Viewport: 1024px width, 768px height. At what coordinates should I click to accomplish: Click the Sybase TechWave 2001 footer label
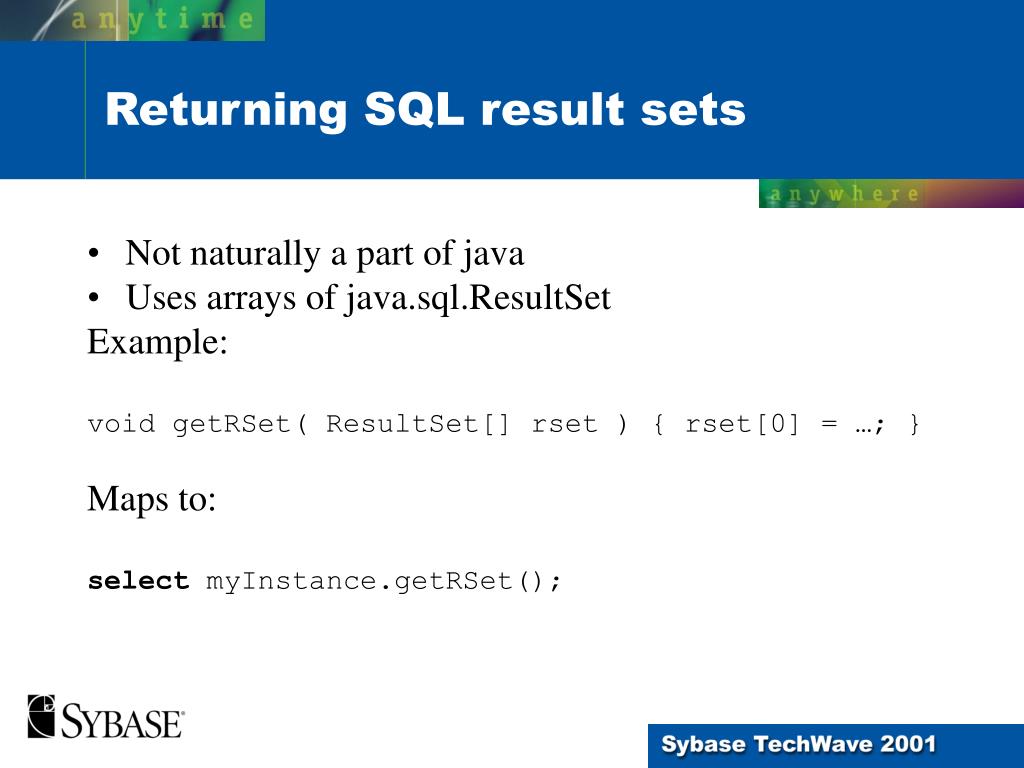(x=798, y=744)
